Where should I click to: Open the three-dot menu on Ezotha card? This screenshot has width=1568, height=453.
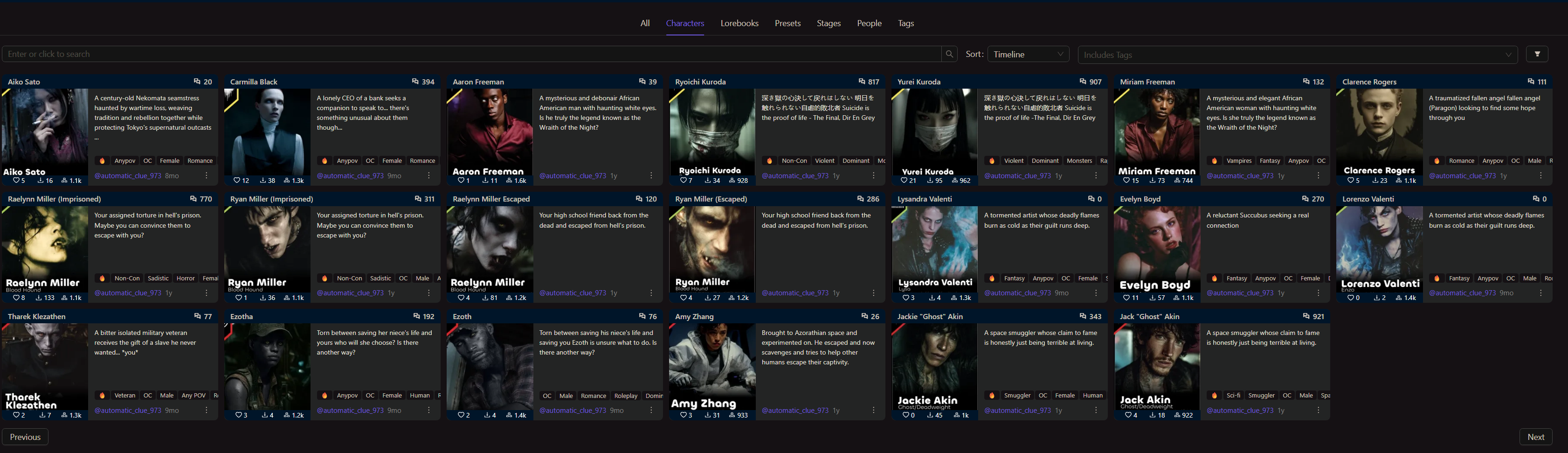pyautogui.click(x=428, y=411)
